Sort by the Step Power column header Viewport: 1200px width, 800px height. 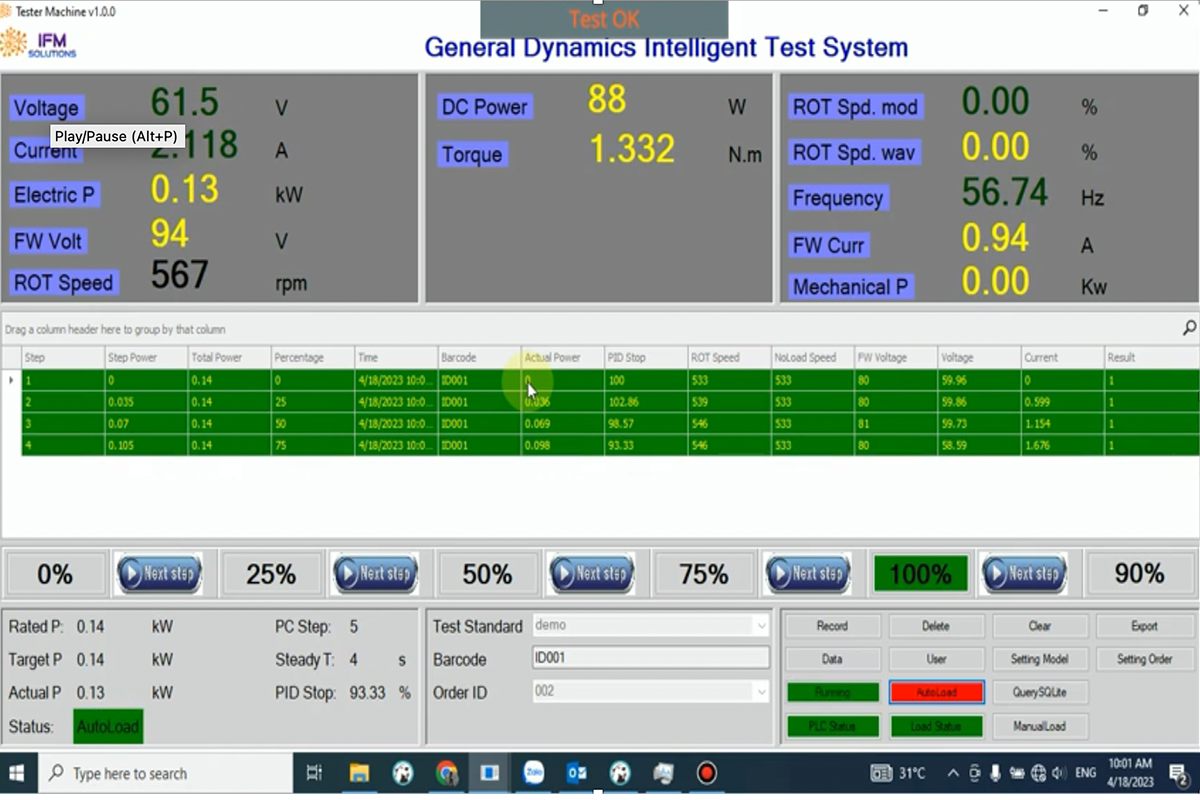146,357
